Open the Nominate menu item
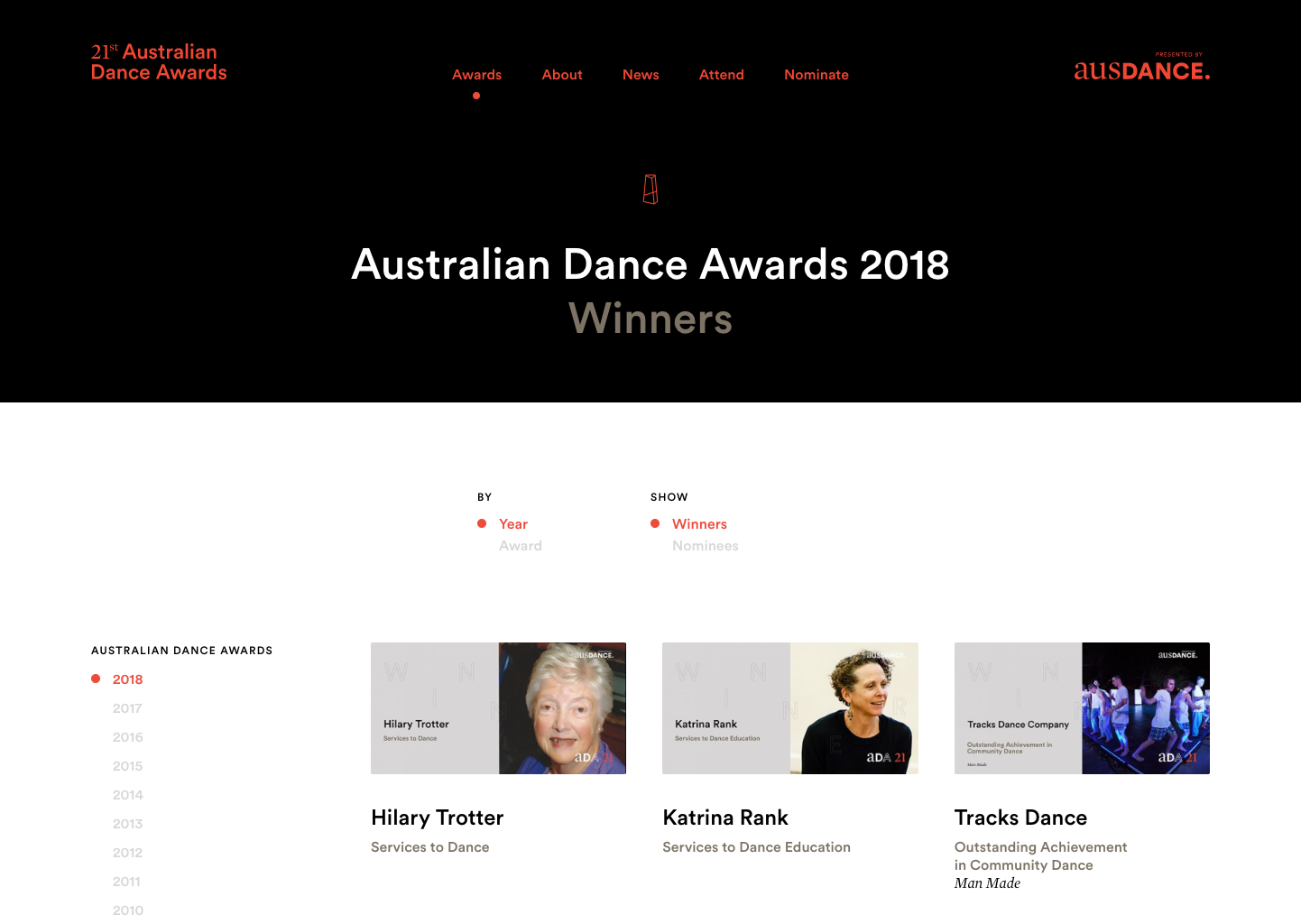1301x924 pixels. pyautogui.click(x=817, y=75)
